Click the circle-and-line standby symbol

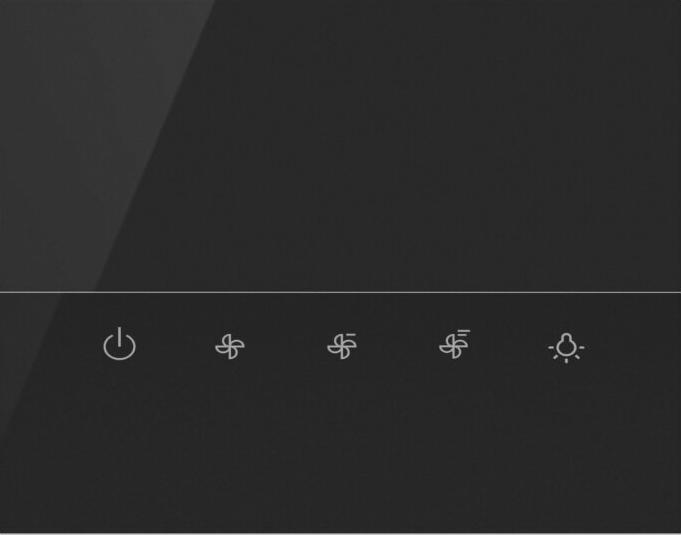119,344
